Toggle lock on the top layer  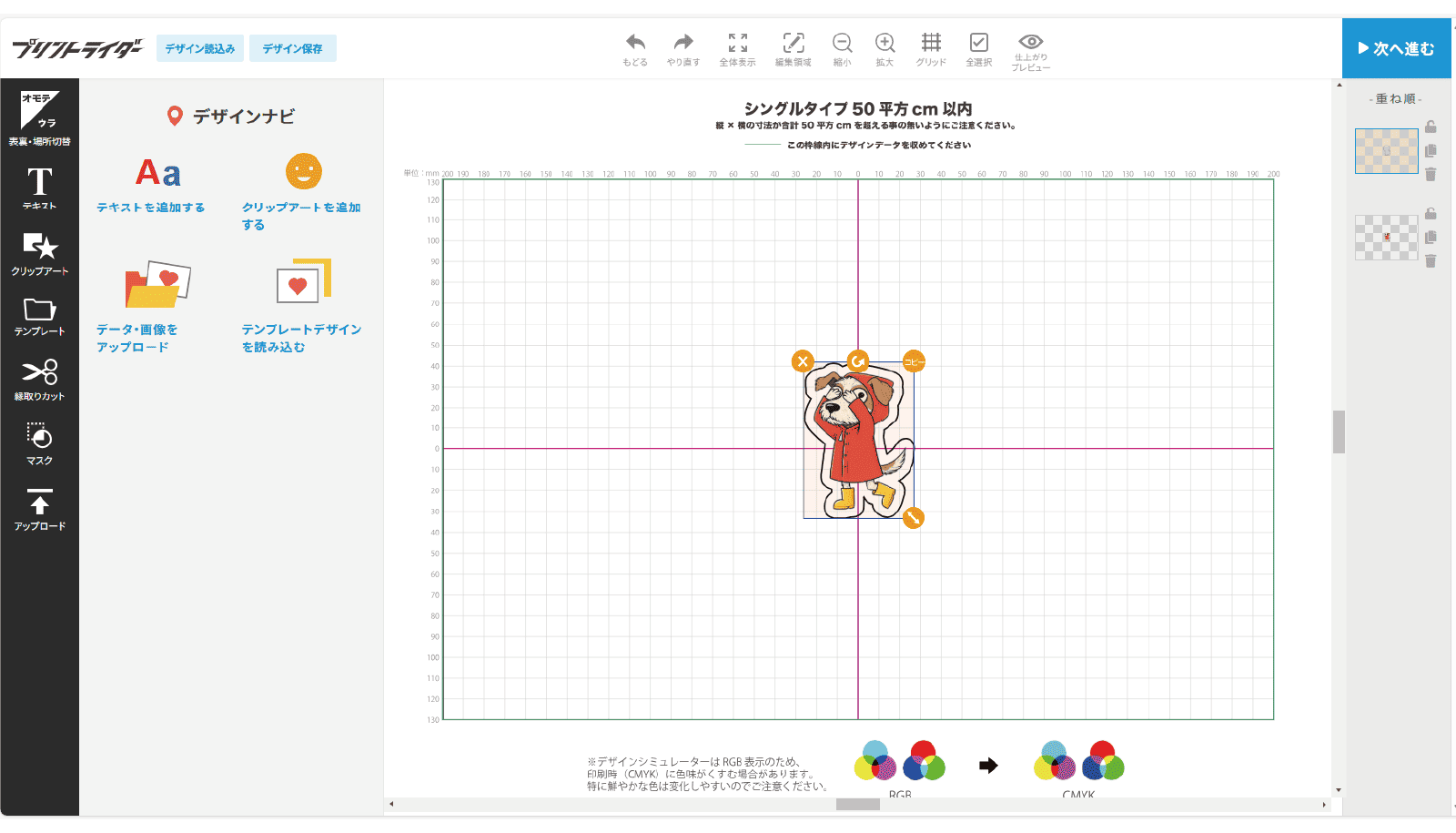1431,127
